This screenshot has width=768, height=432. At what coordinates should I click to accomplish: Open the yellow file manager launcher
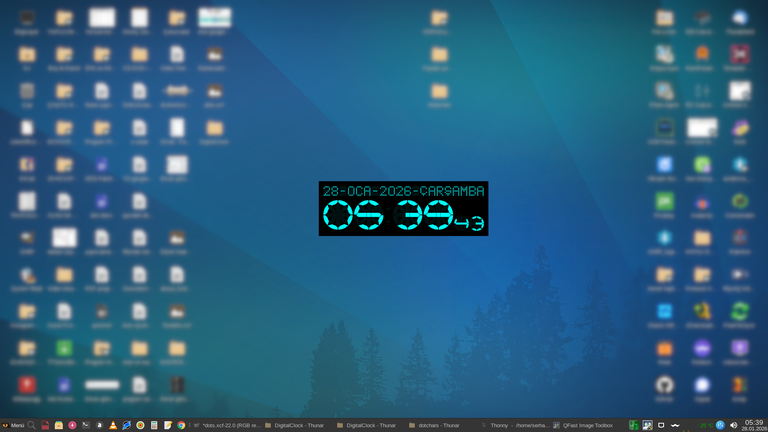pos(59,425)
